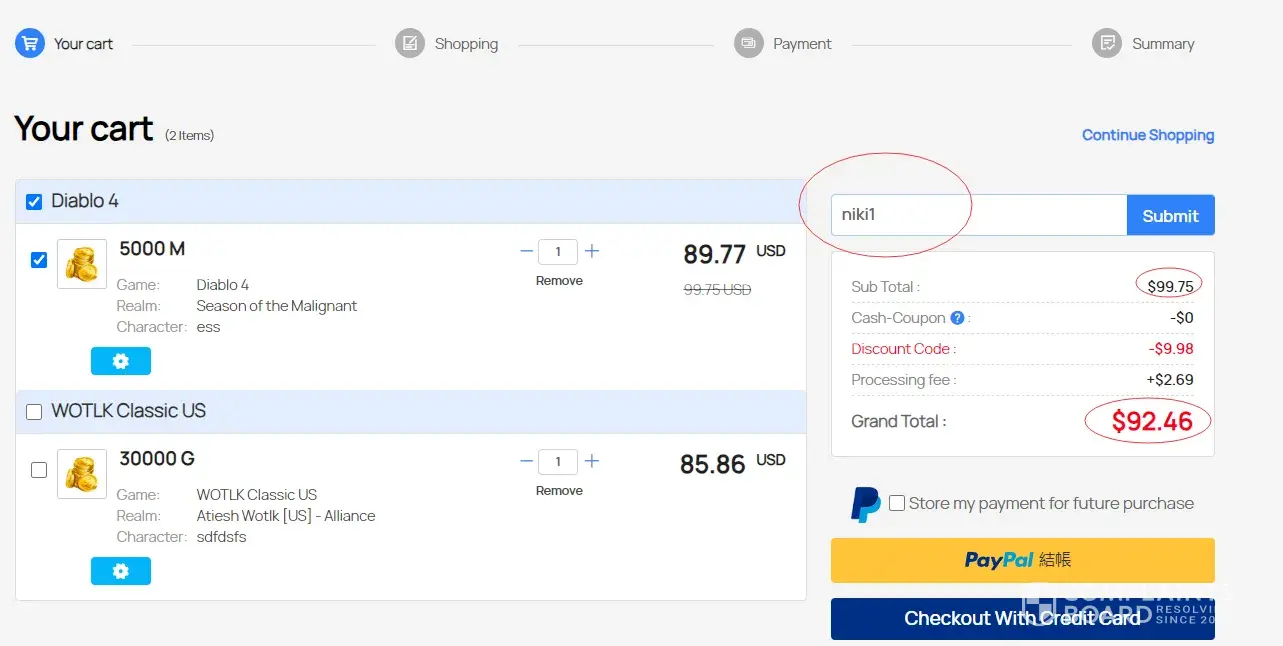Submit the discount code
1283x646 pixels.
(x=1170, y=215)
